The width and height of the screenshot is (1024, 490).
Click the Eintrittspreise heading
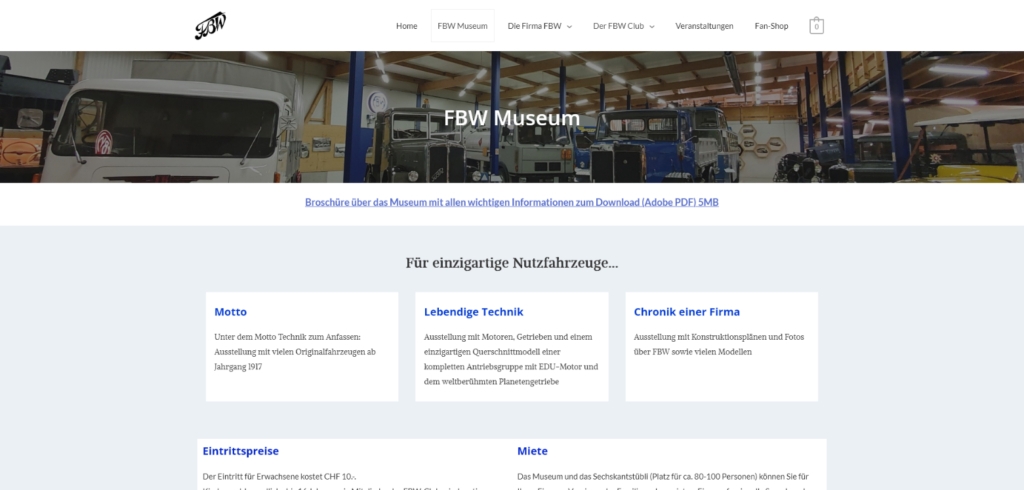point(240,451)
